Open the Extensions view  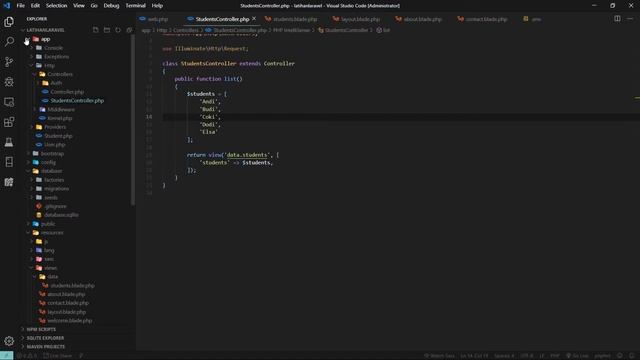pos(9,122)
